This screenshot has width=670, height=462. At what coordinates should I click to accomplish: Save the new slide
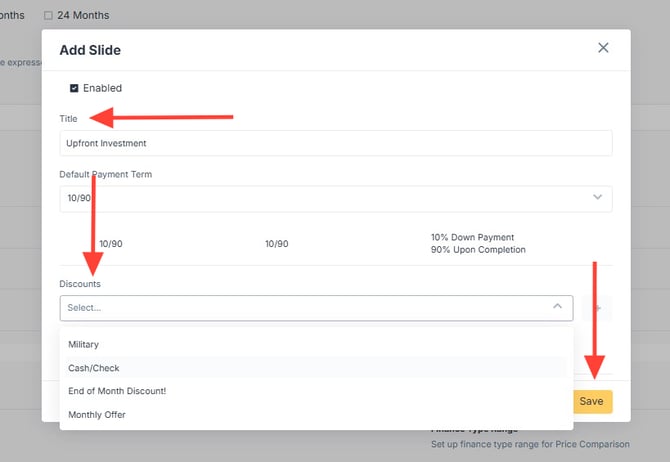click(x=591, y=401)
